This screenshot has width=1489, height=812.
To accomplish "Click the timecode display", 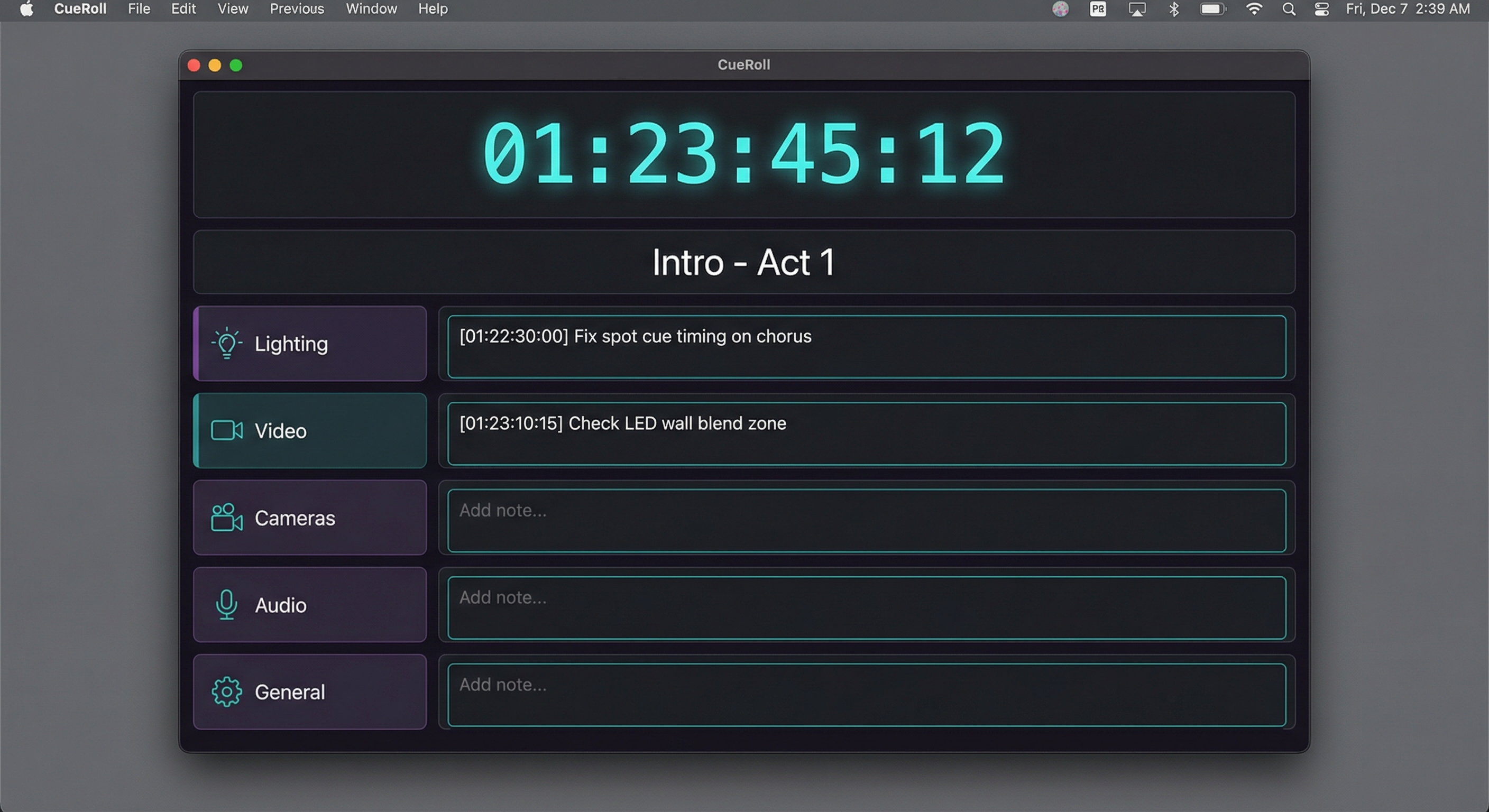I will click(x=744, y=154).
